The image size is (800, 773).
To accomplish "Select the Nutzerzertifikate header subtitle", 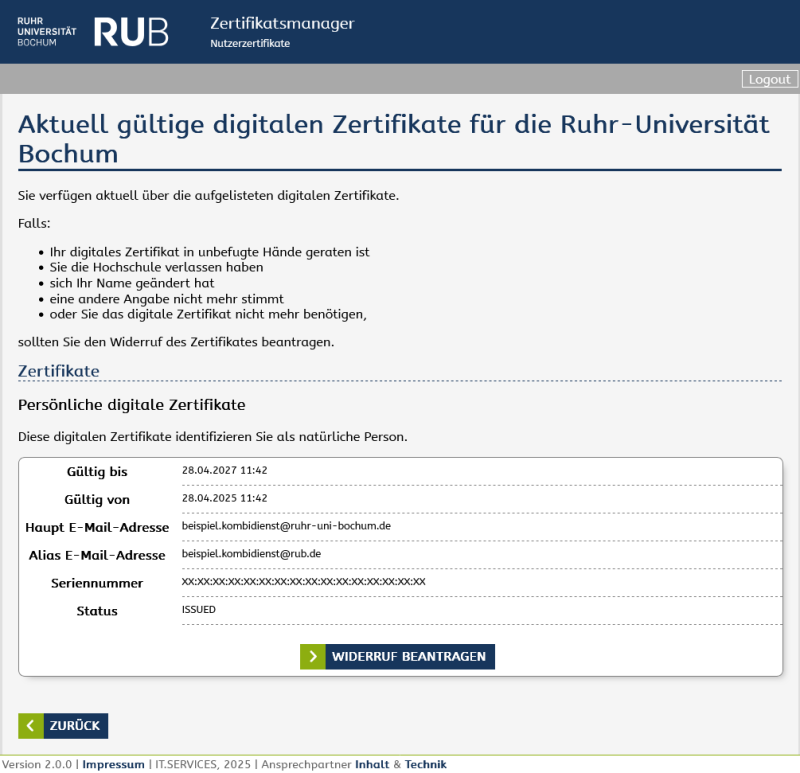I will click(x=250, y=44).
